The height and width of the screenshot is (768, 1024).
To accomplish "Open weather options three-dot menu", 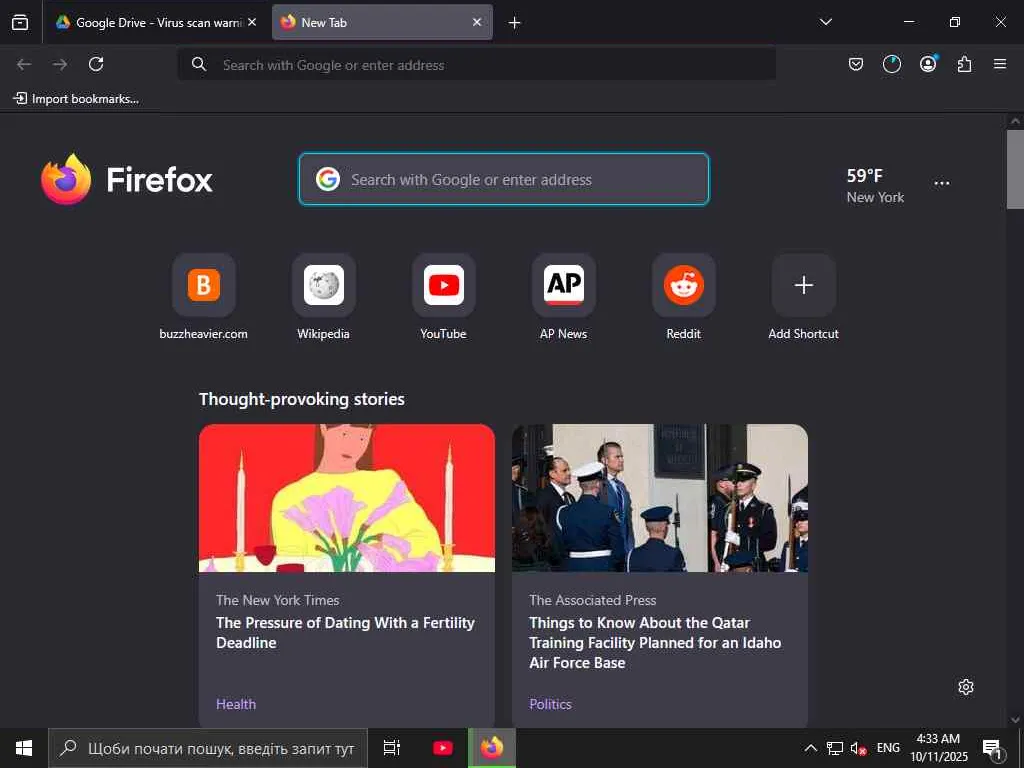I will (942, 184).
